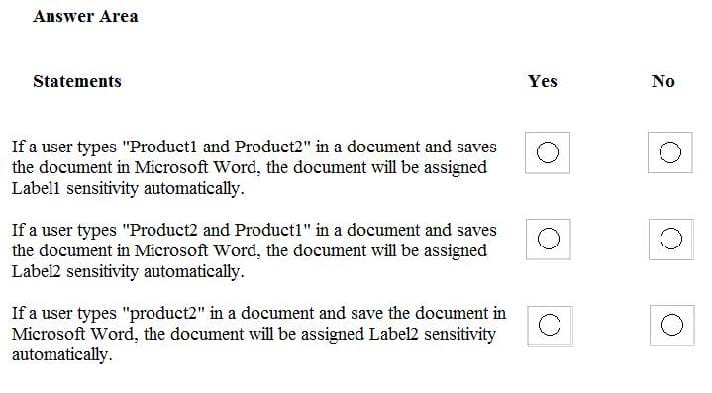Viewport: 712px width, 393px height.
Task: Click "Microsoft Word" in the third statement
Action: 74,334
